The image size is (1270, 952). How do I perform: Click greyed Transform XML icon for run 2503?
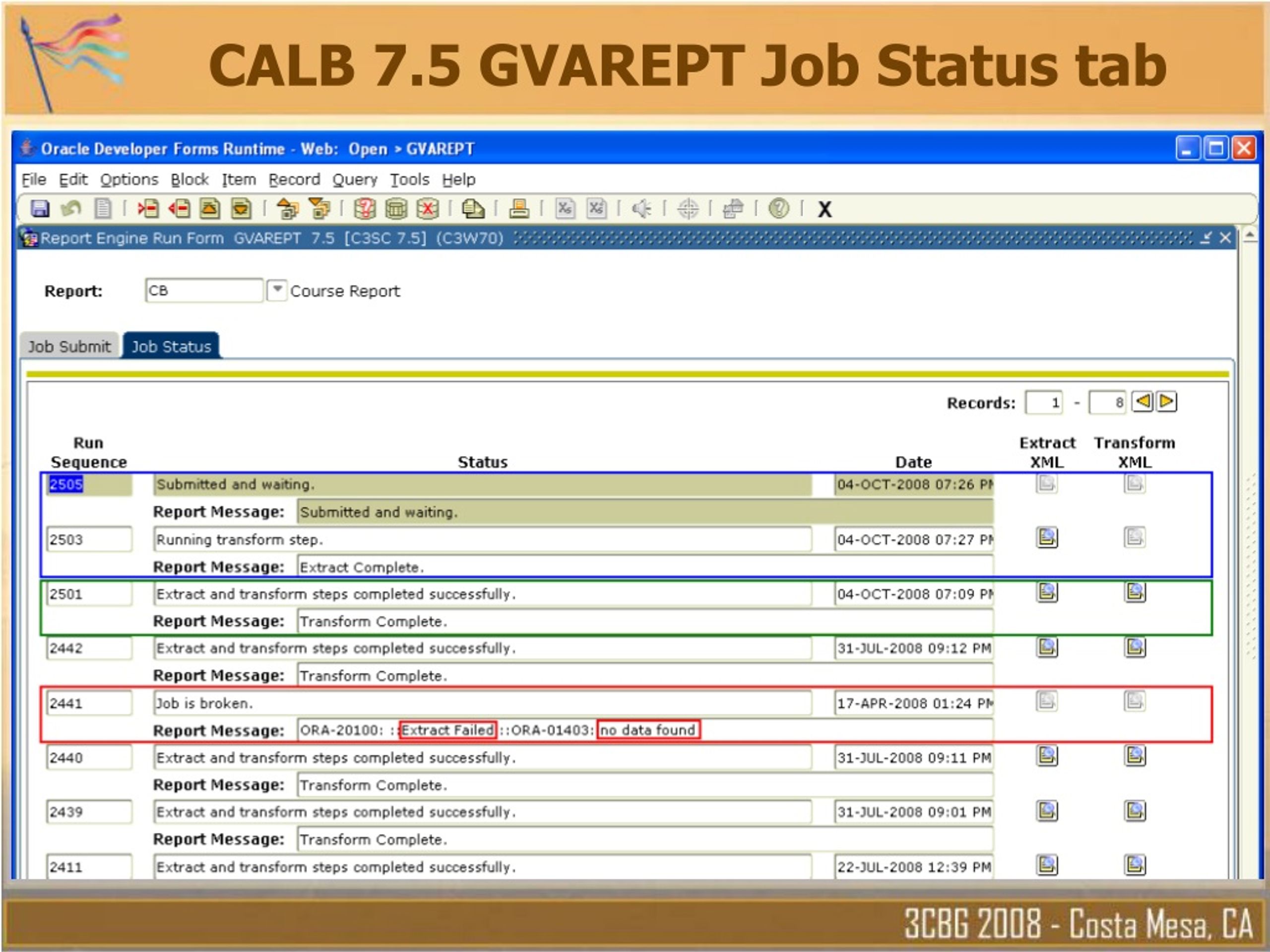point(1135,537)
